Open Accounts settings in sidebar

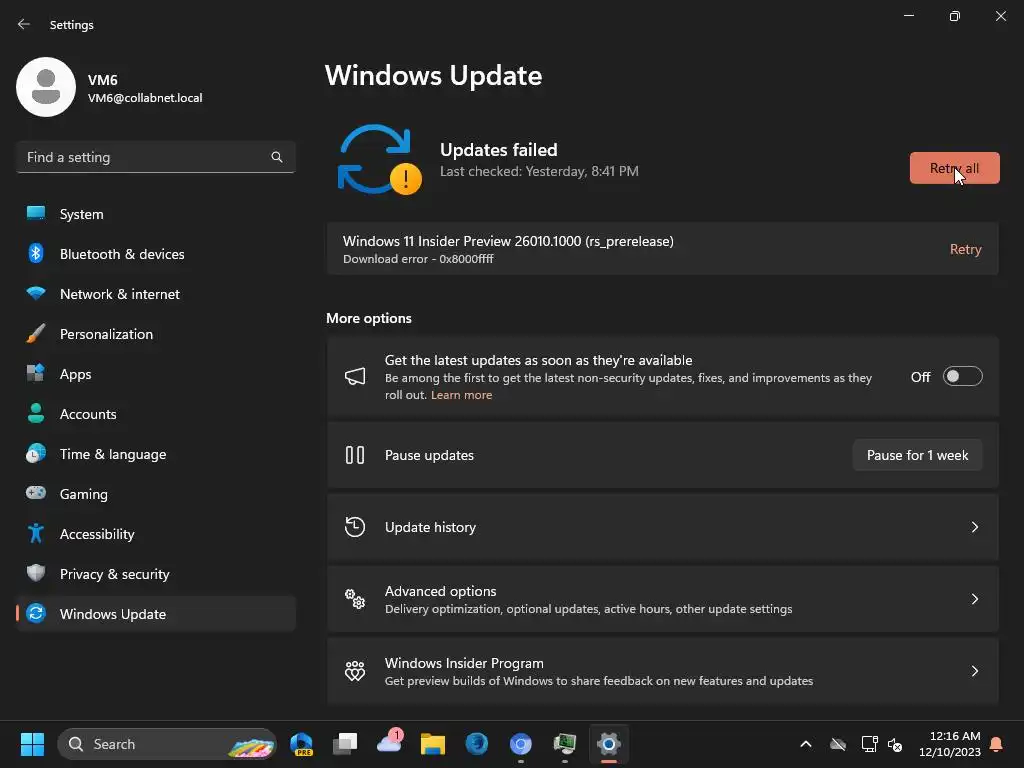click(155, 414)
